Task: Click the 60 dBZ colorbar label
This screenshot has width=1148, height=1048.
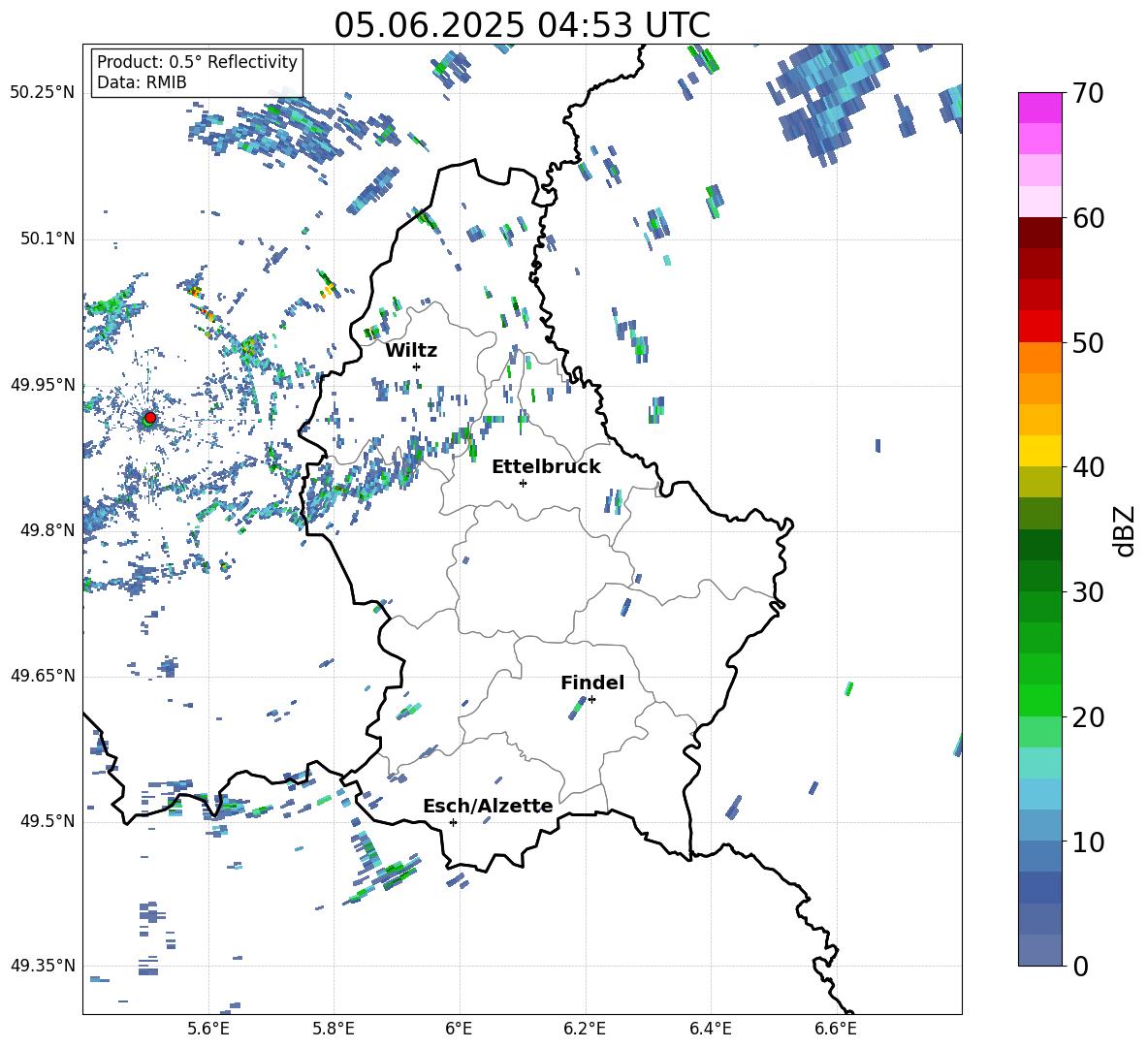Action: [1087, 218]
